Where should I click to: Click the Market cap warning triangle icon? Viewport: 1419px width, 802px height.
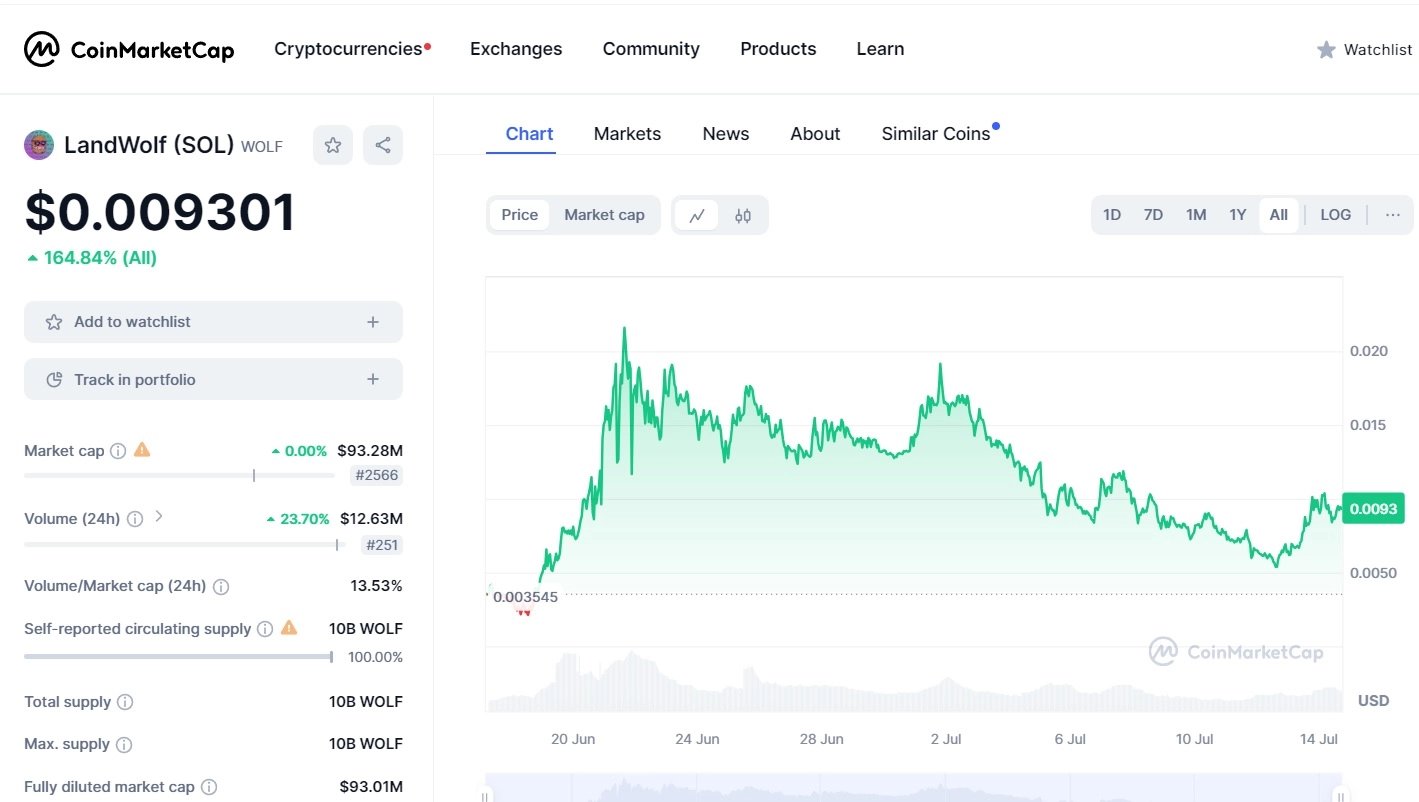142,450
